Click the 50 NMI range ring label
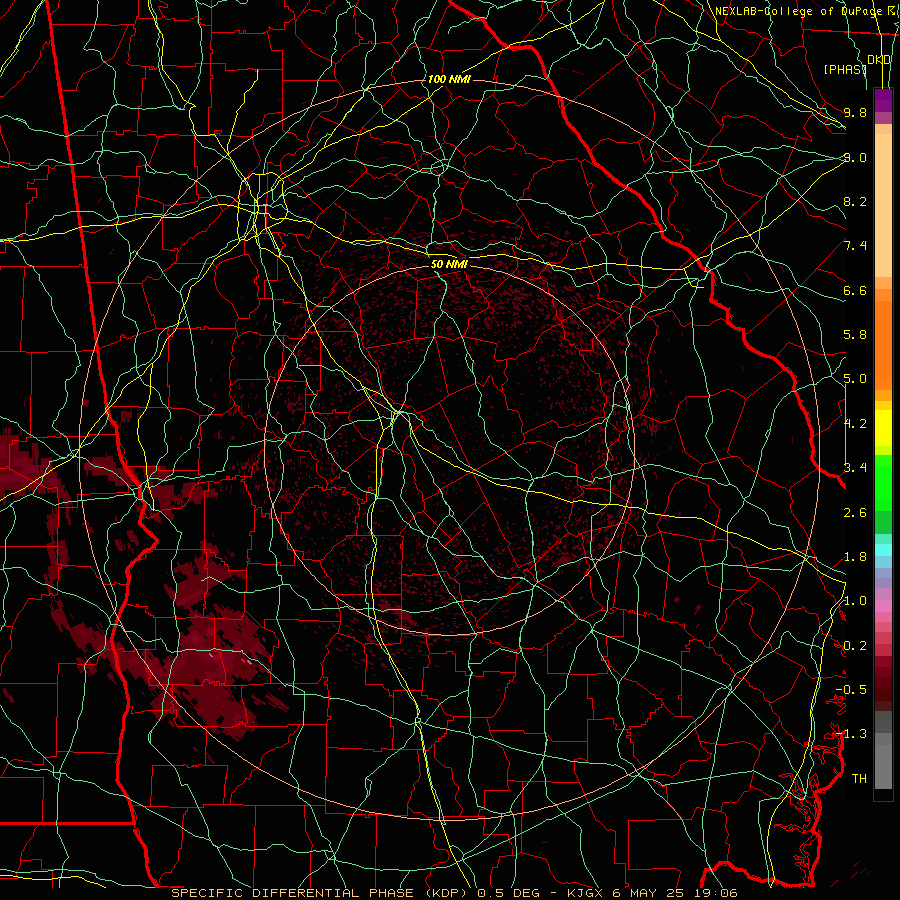 [449, 264]
